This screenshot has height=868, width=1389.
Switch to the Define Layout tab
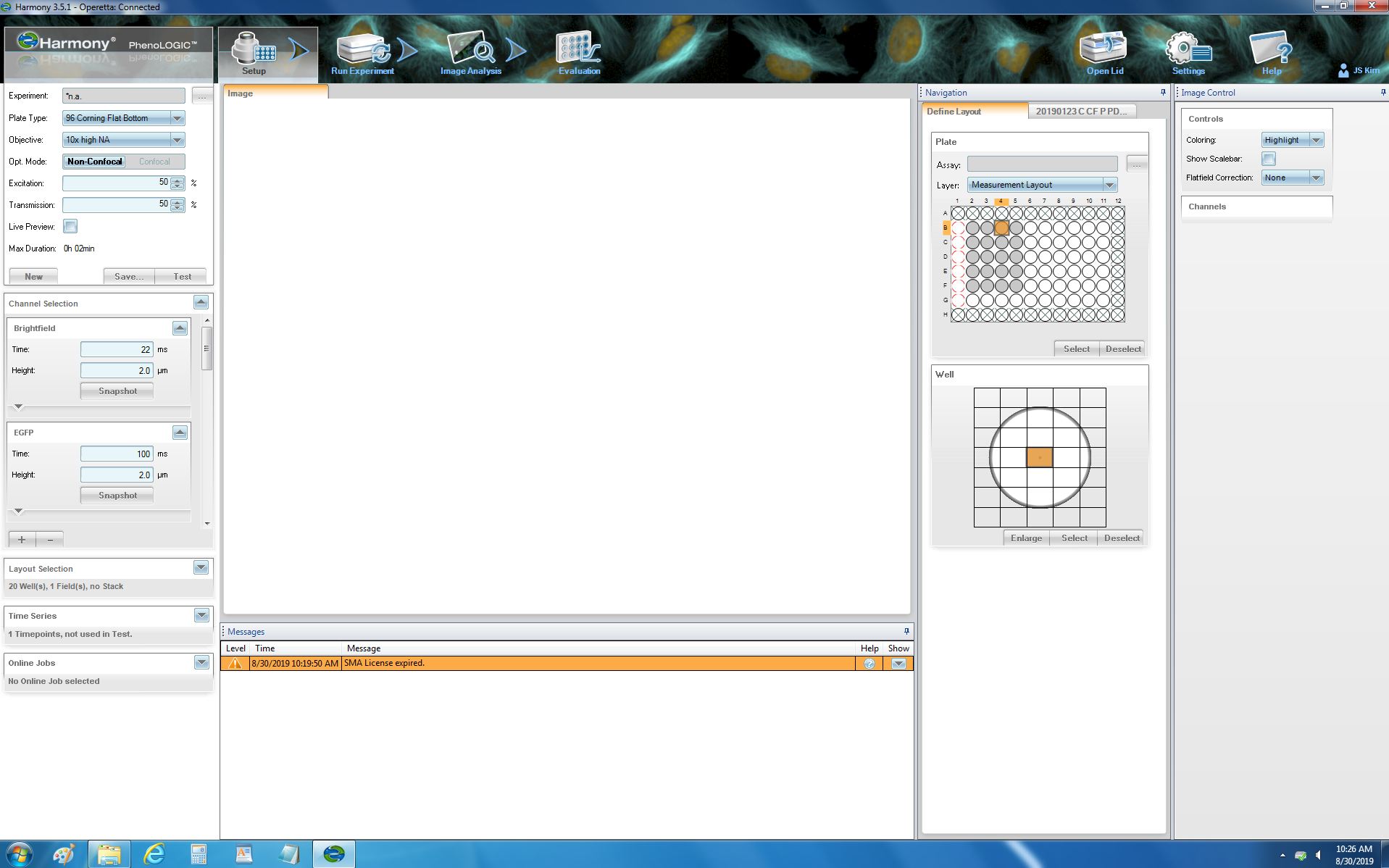(x=954, y=112)
